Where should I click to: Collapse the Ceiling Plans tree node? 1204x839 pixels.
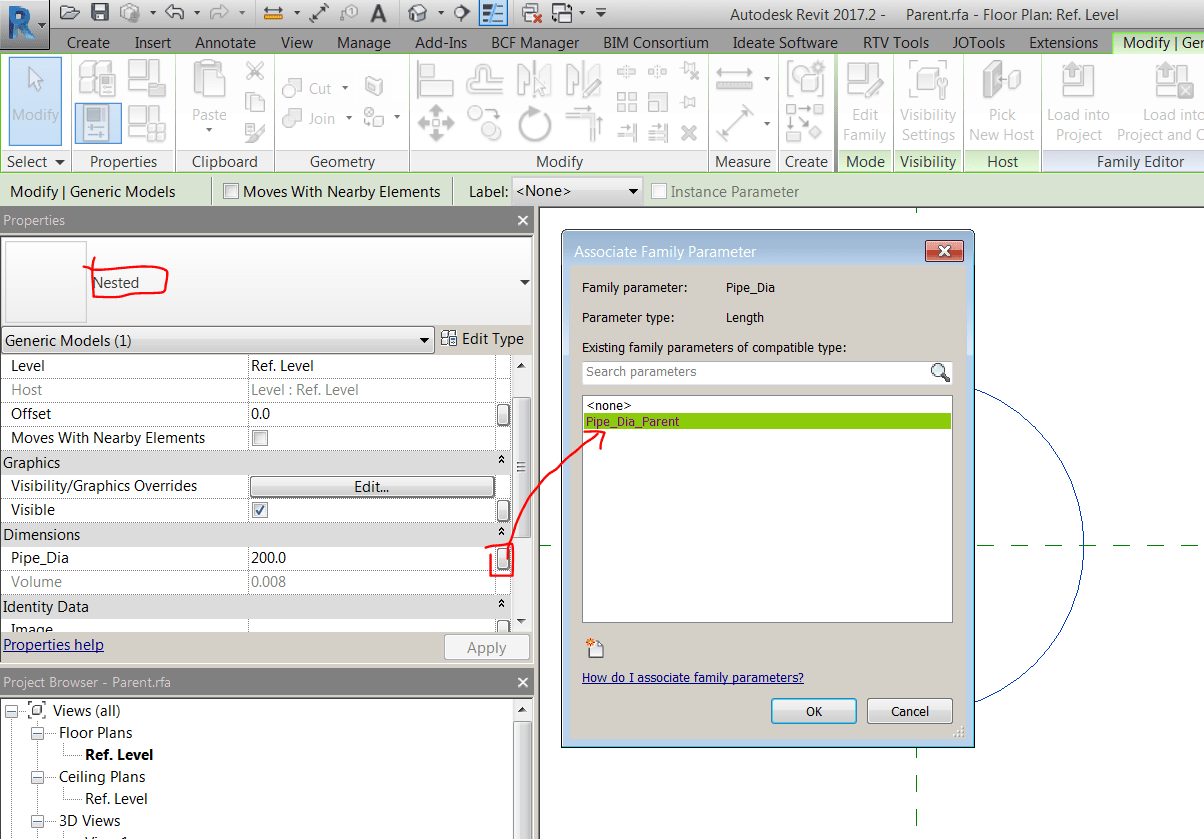click(x=37, y=777)
